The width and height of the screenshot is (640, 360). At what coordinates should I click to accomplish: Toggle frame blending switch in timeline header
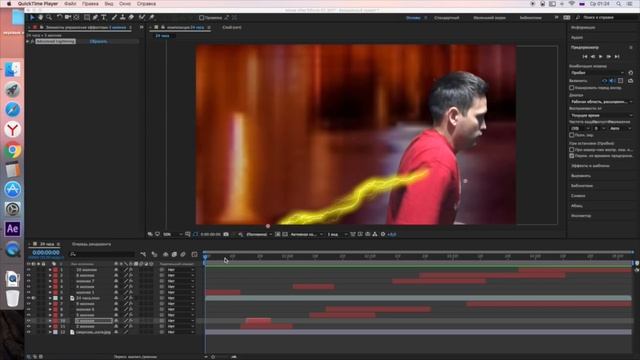(174, 254)
